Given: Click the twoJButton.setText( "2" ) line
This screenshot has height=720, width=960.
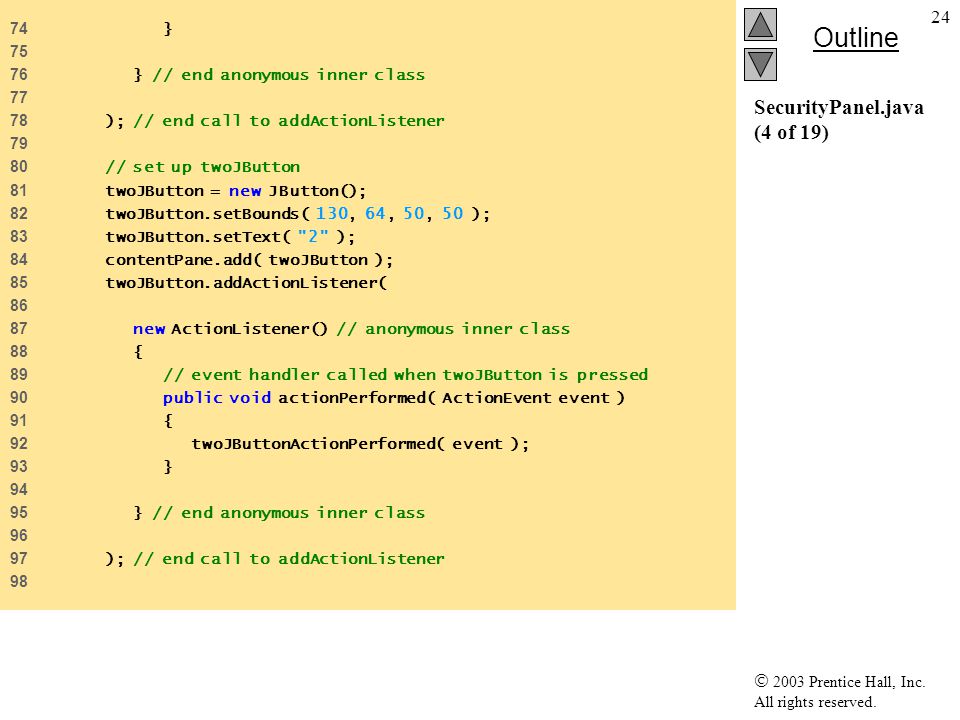Looking at the screenshot, I should pyautogui.click(x=230, y=236).
